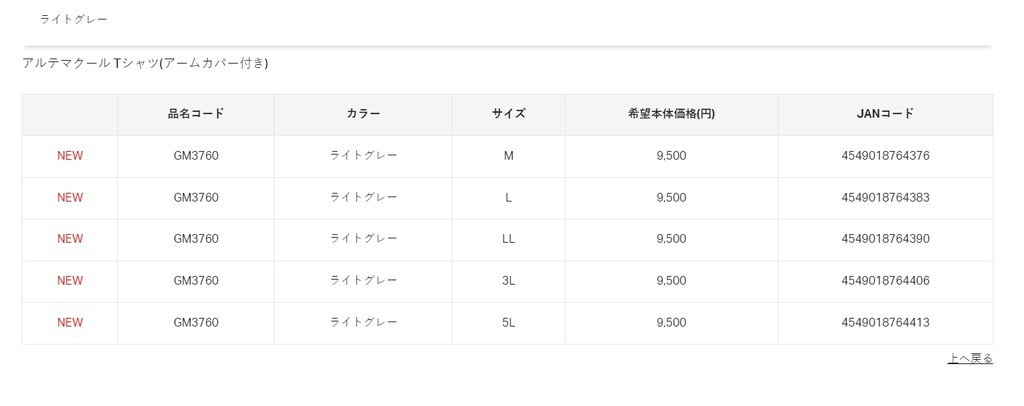Click the 品名コード column header
The width and height of the screenshot is (1024, 406).
(196, 114)
